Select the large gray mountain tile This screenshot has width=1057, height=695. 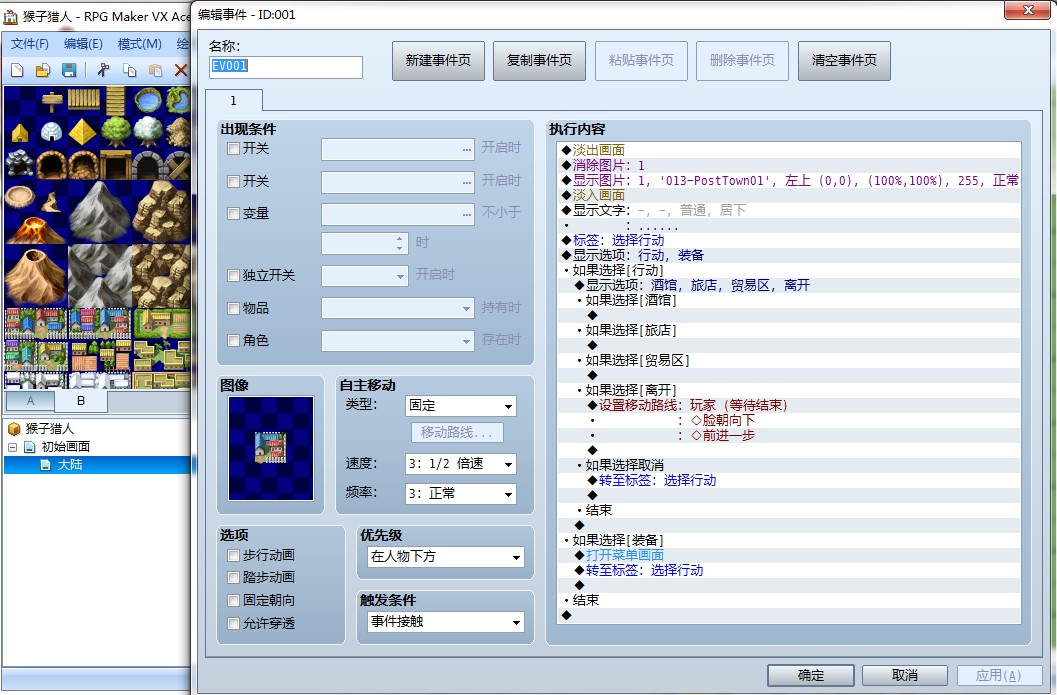coord(99,212)
